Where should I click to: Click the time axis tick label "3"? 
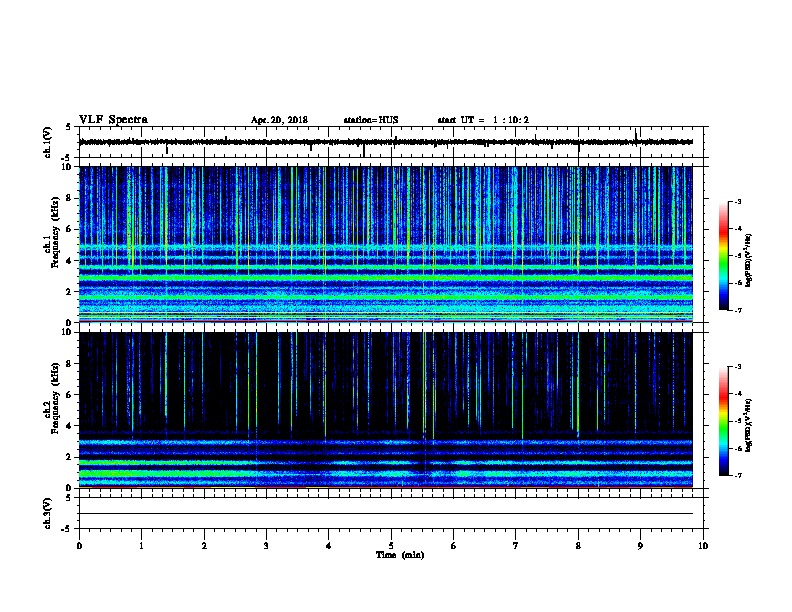[266, 546]
